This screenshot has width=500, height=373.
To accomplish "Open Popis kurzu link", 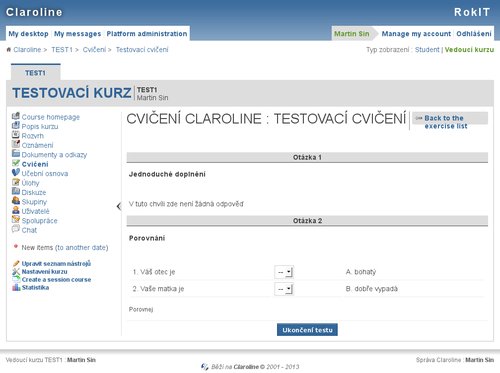I will tap(40, 126).
